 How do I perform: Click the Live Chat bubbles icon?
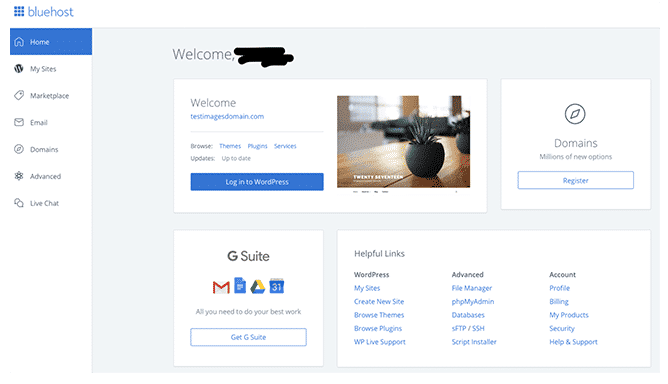tap(19, 203)
